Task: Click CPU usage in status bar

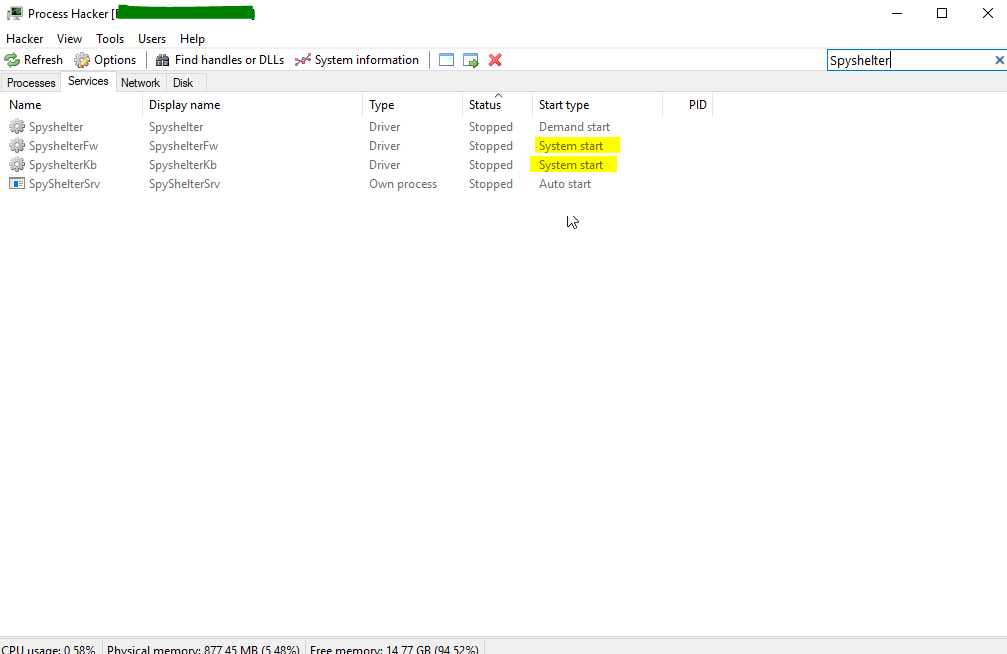Action: coord(48,648)
